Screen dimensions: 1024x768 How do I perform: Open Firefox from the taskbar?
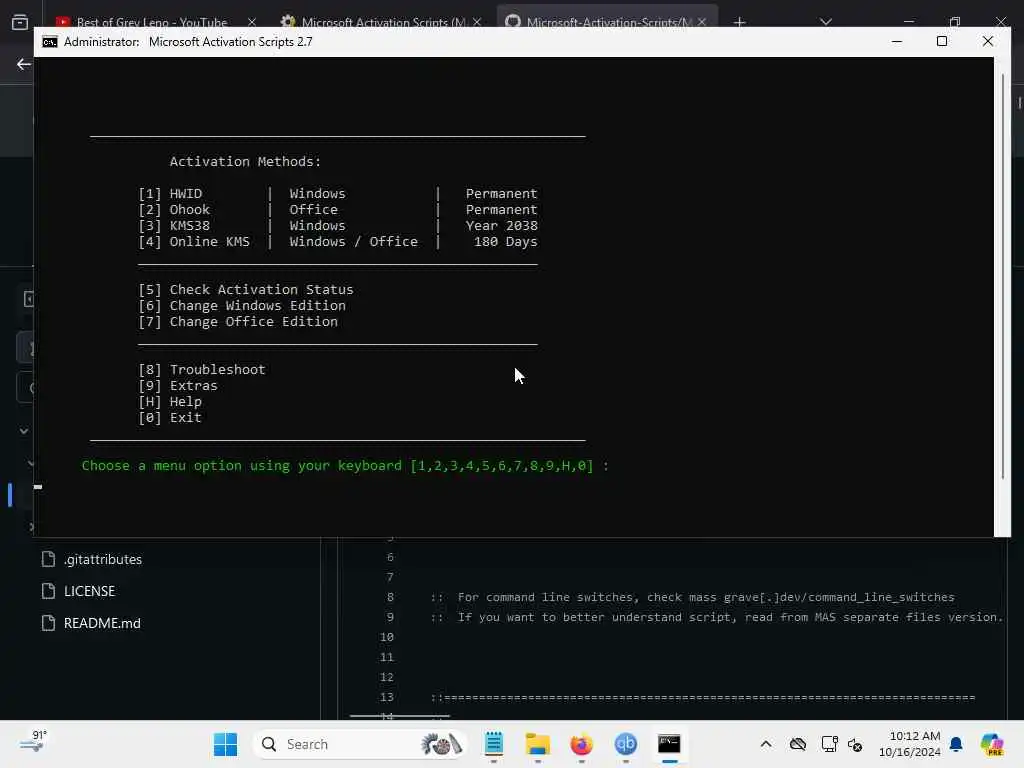point(581,744)
